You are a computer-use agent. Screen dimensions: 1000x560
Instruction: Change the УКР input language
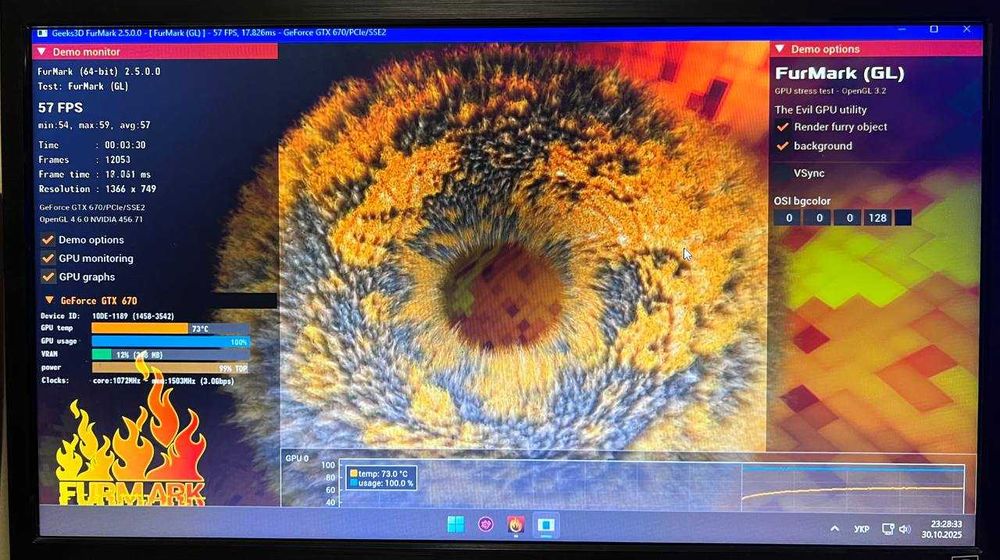coord(862,529)
